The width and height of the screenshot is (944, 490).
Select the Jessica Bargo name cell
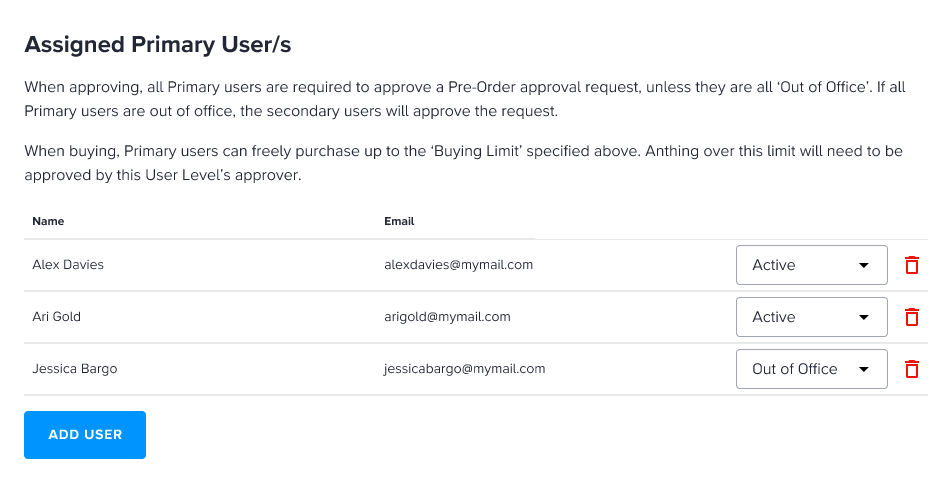pyautogui.click(x=75, y=369)
